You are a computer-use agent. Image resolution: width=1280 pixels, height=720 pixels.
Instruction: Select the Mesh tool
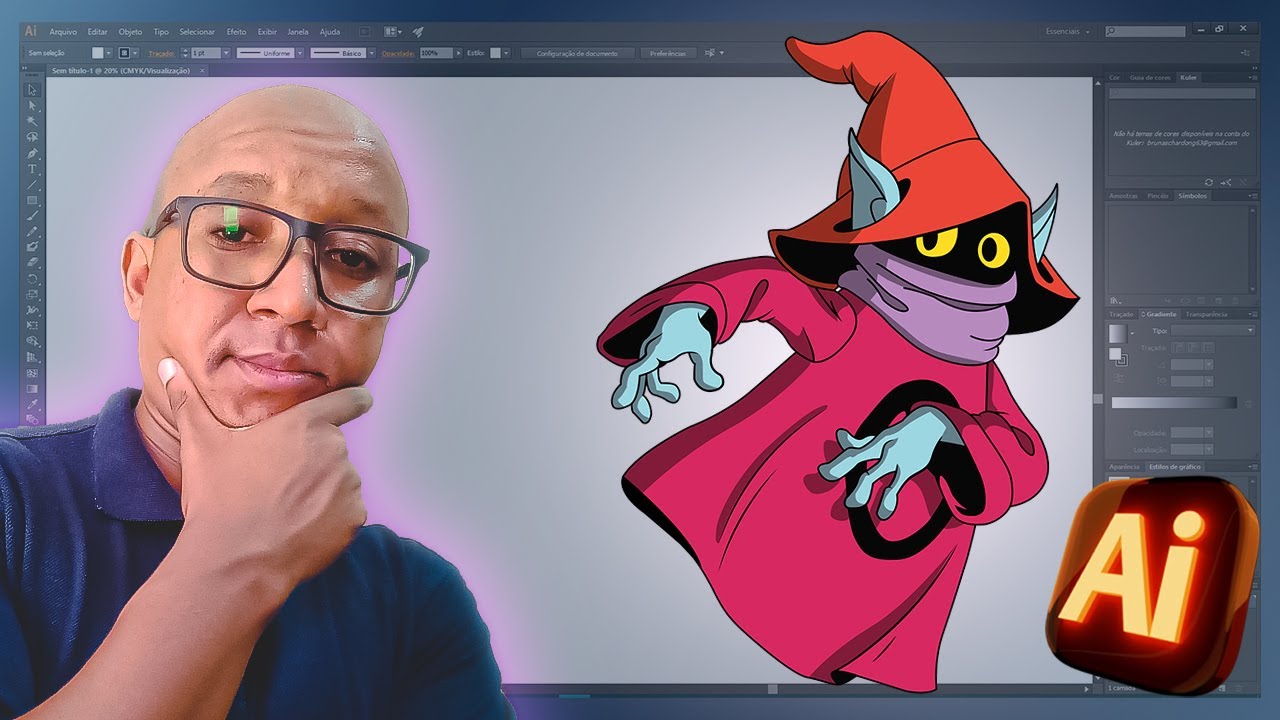pos(32,373)
